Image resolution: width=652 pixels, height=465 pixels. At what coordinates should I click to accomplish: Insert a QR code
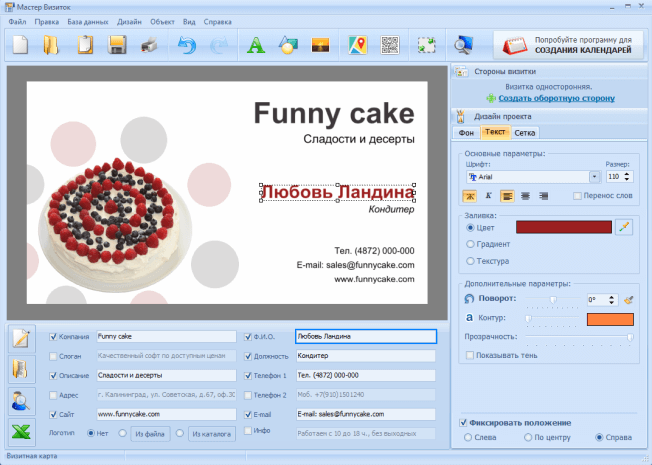coord(390,45)
